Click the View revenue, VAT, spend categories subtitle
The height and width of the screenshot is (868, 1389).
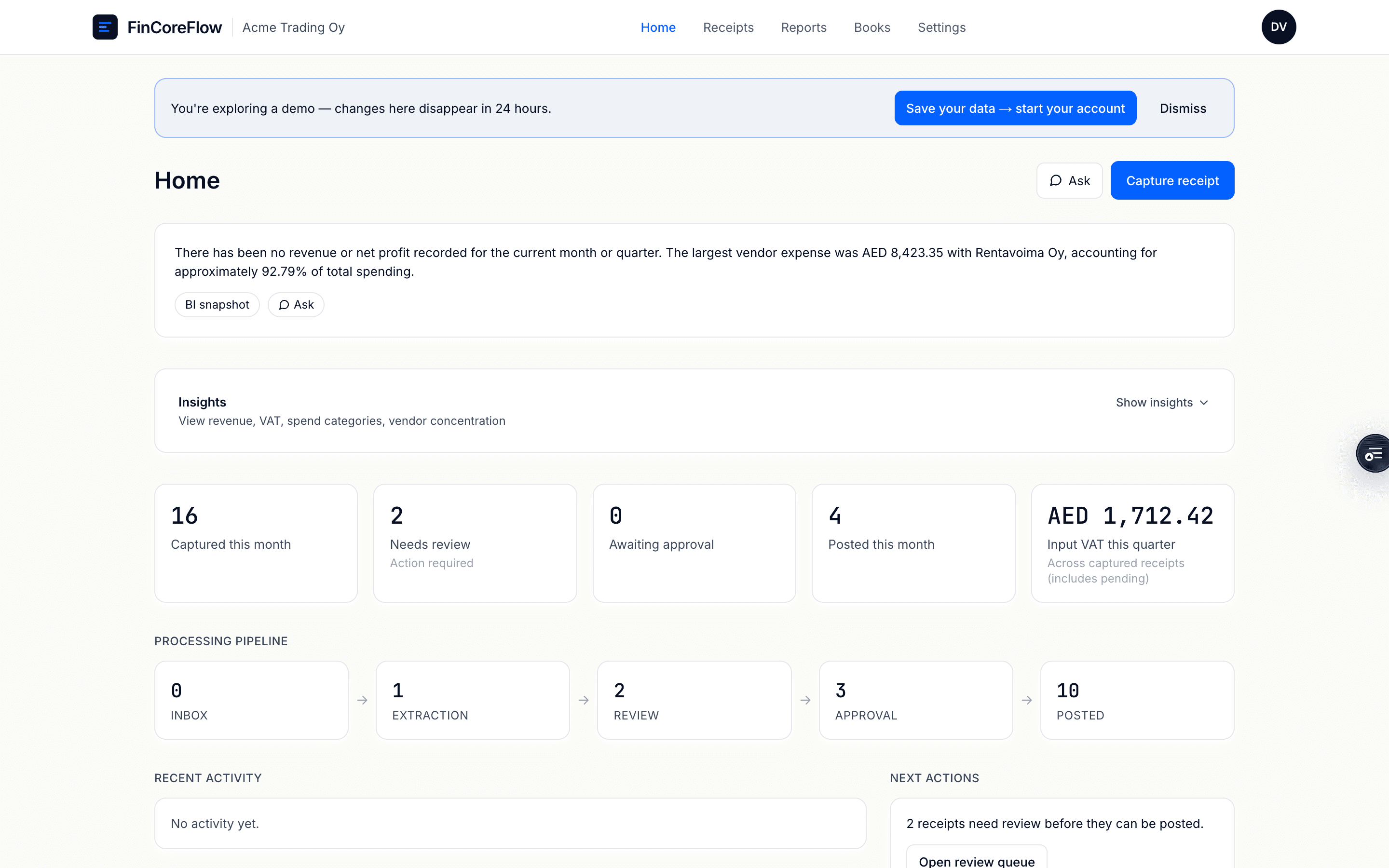pos(341,421)
